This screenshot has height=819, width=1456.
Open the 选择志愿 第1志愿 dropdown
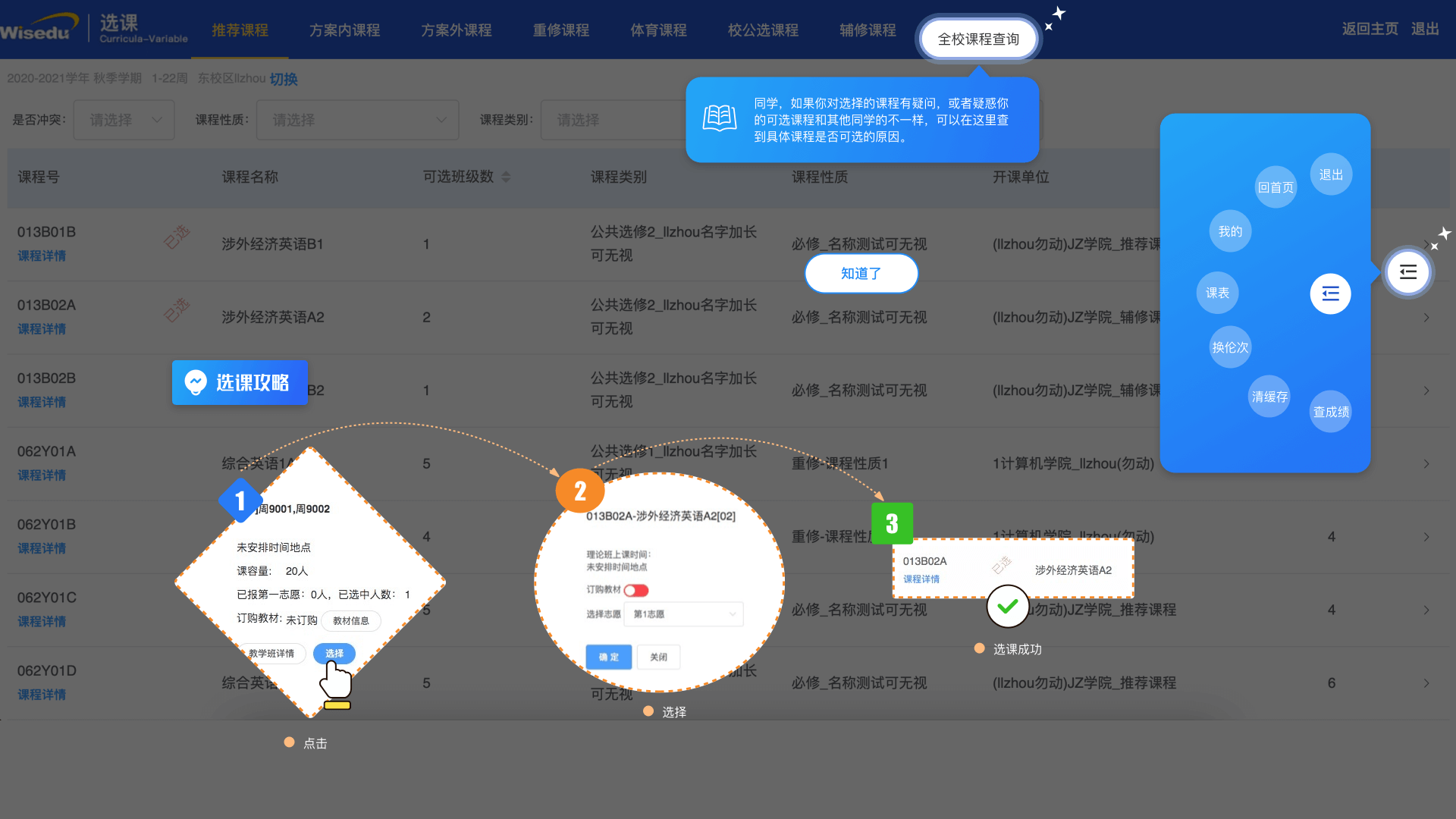tap(685, 614)
